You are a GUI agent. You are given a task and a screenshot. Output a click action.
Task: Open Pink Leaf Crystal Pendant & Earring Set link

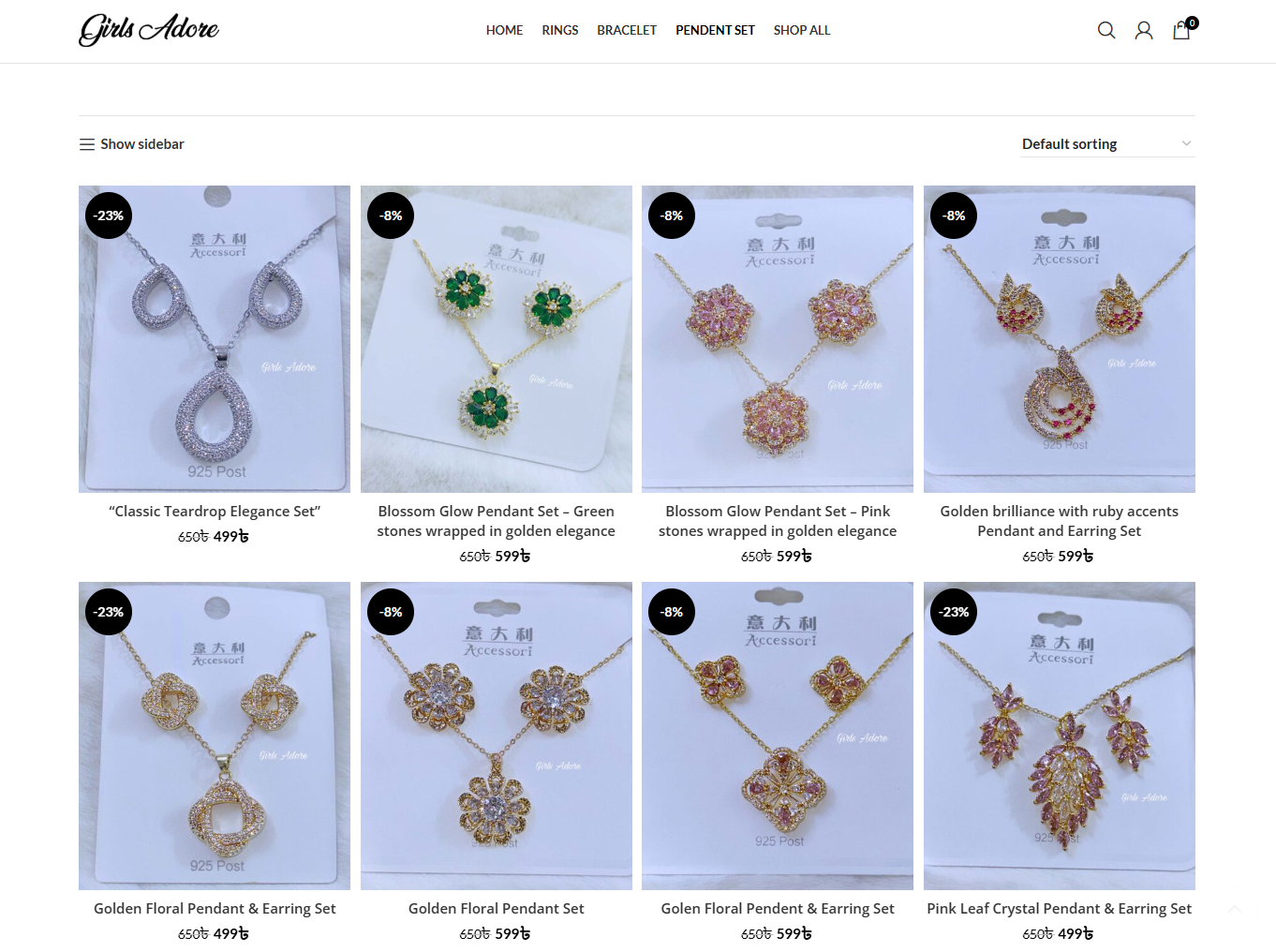pos(1060,909)
